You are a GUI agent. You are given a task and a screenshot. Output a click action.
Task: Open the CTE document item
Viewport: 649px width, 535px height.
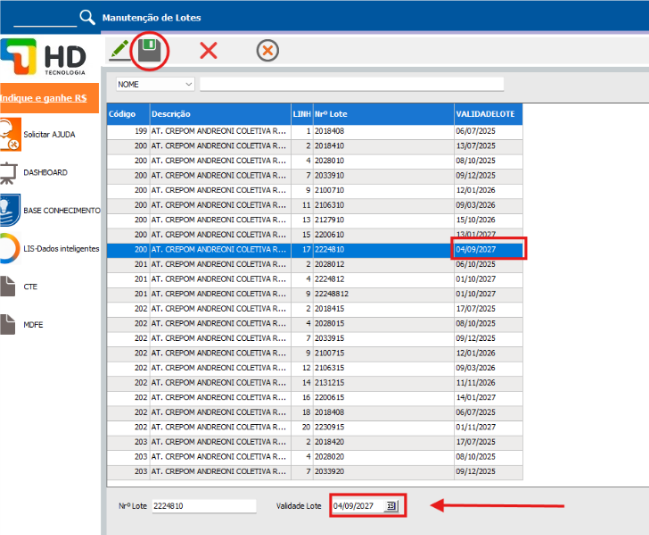pos(30,286)
